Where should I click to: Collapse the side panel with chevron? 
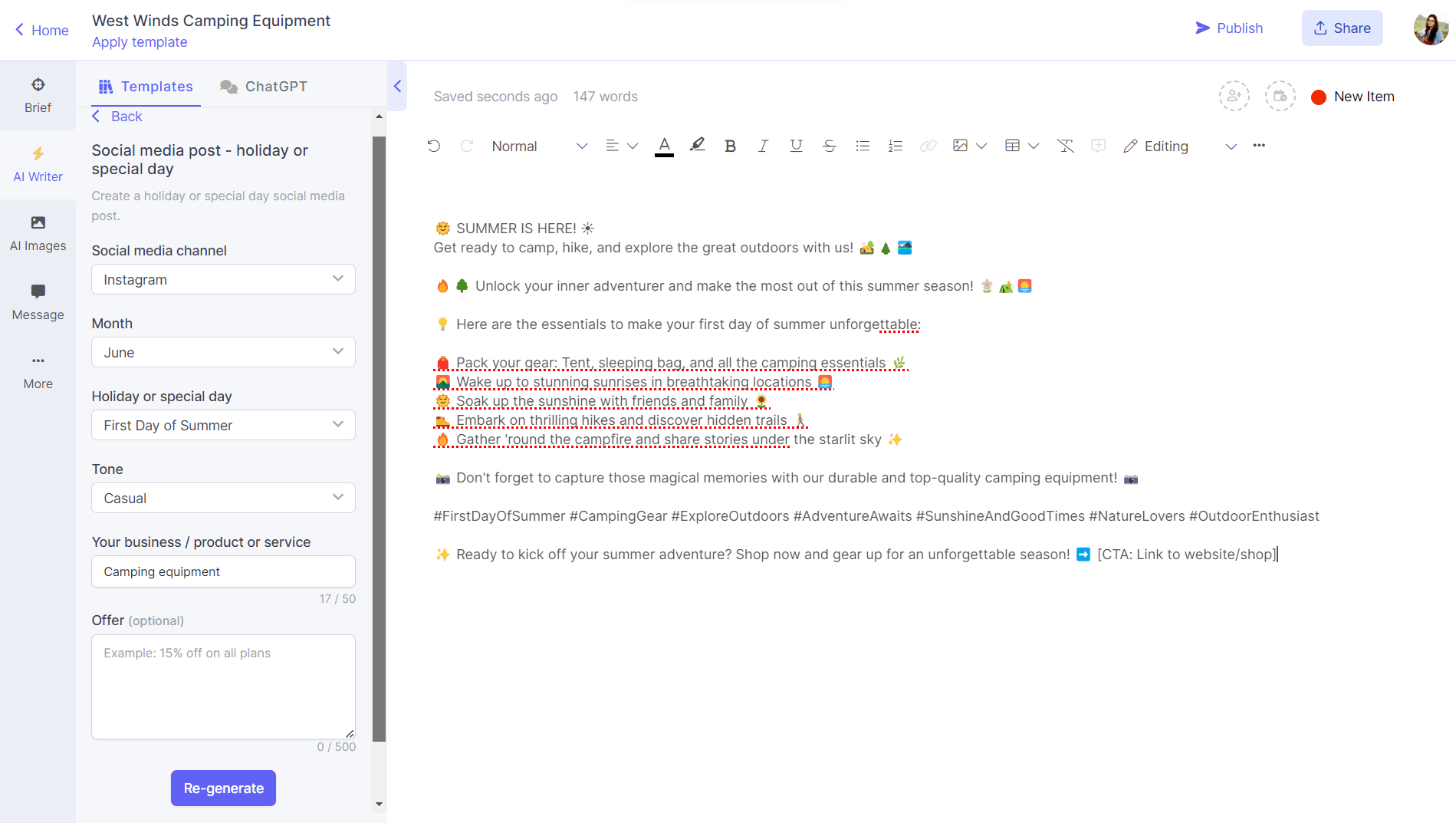[397, 86]
